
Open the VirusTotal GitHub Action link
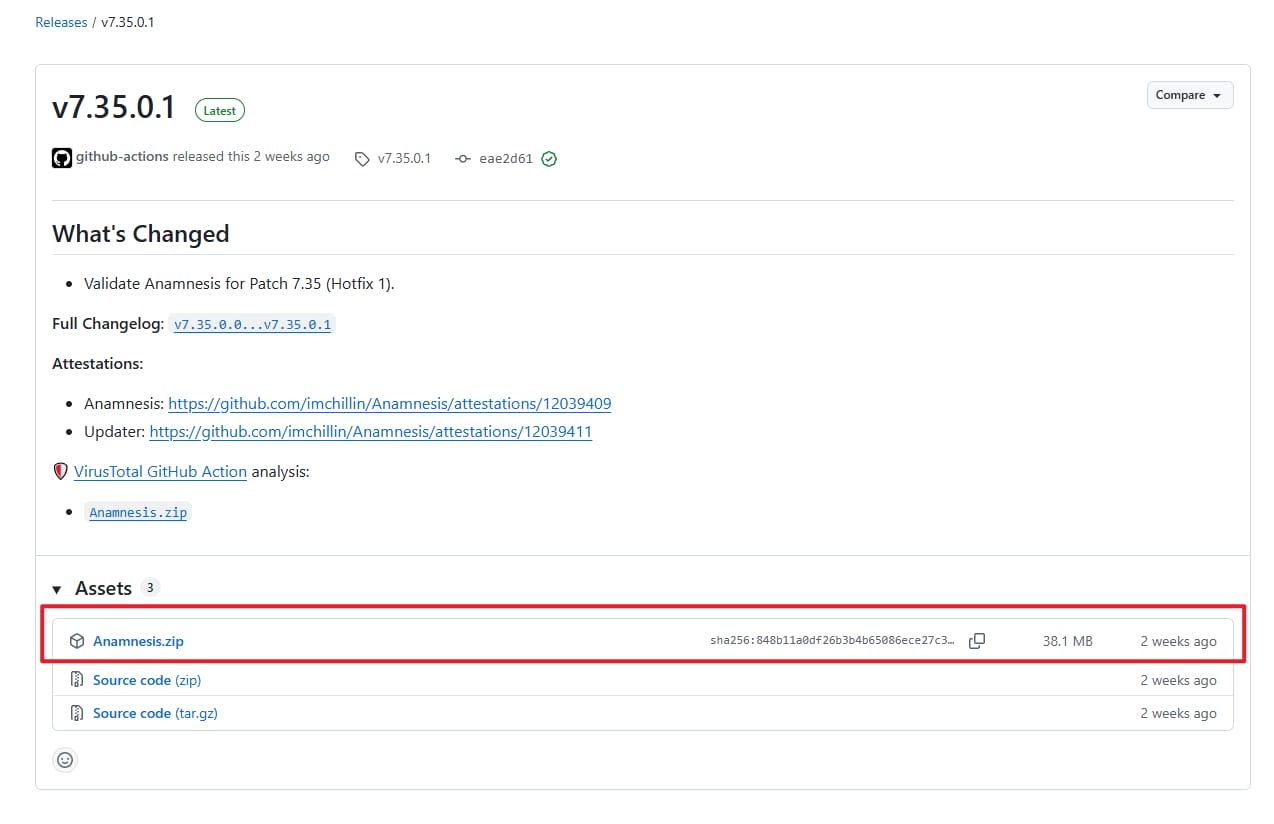pos(160,472)
